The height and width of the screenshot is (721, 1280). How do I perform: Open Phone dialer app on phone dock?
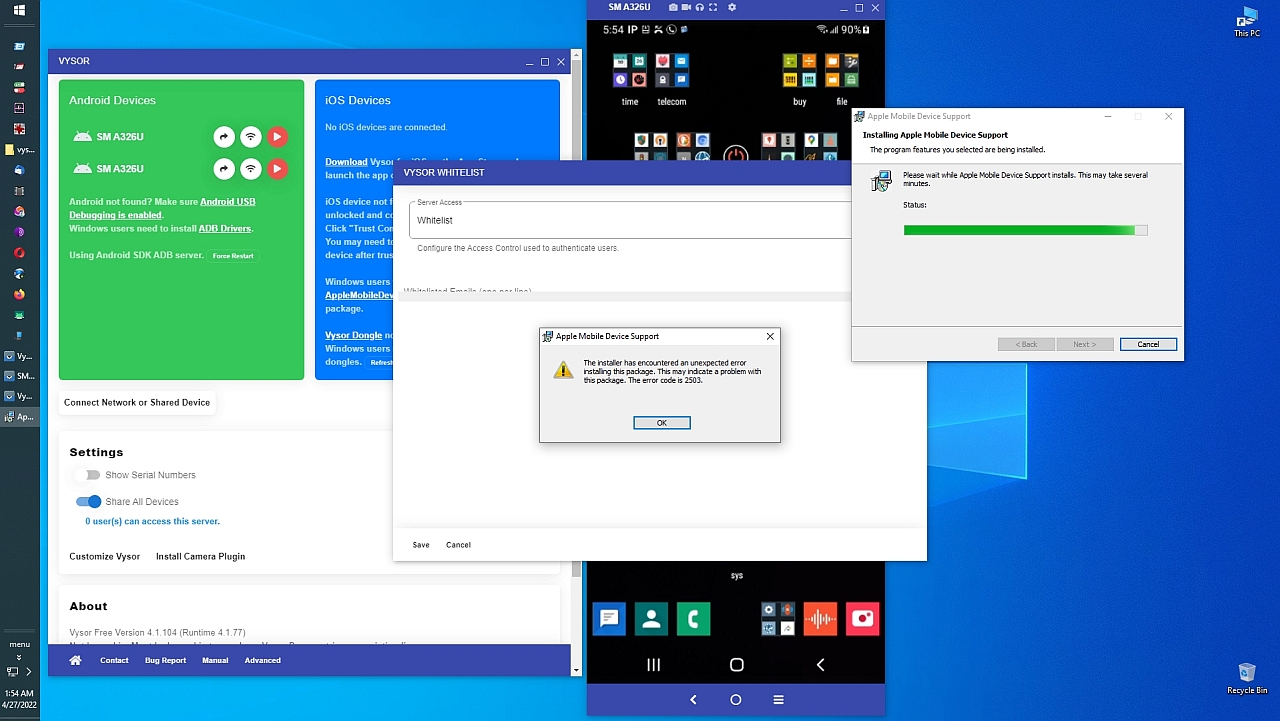pyautogui.click(x=693, y=619)
